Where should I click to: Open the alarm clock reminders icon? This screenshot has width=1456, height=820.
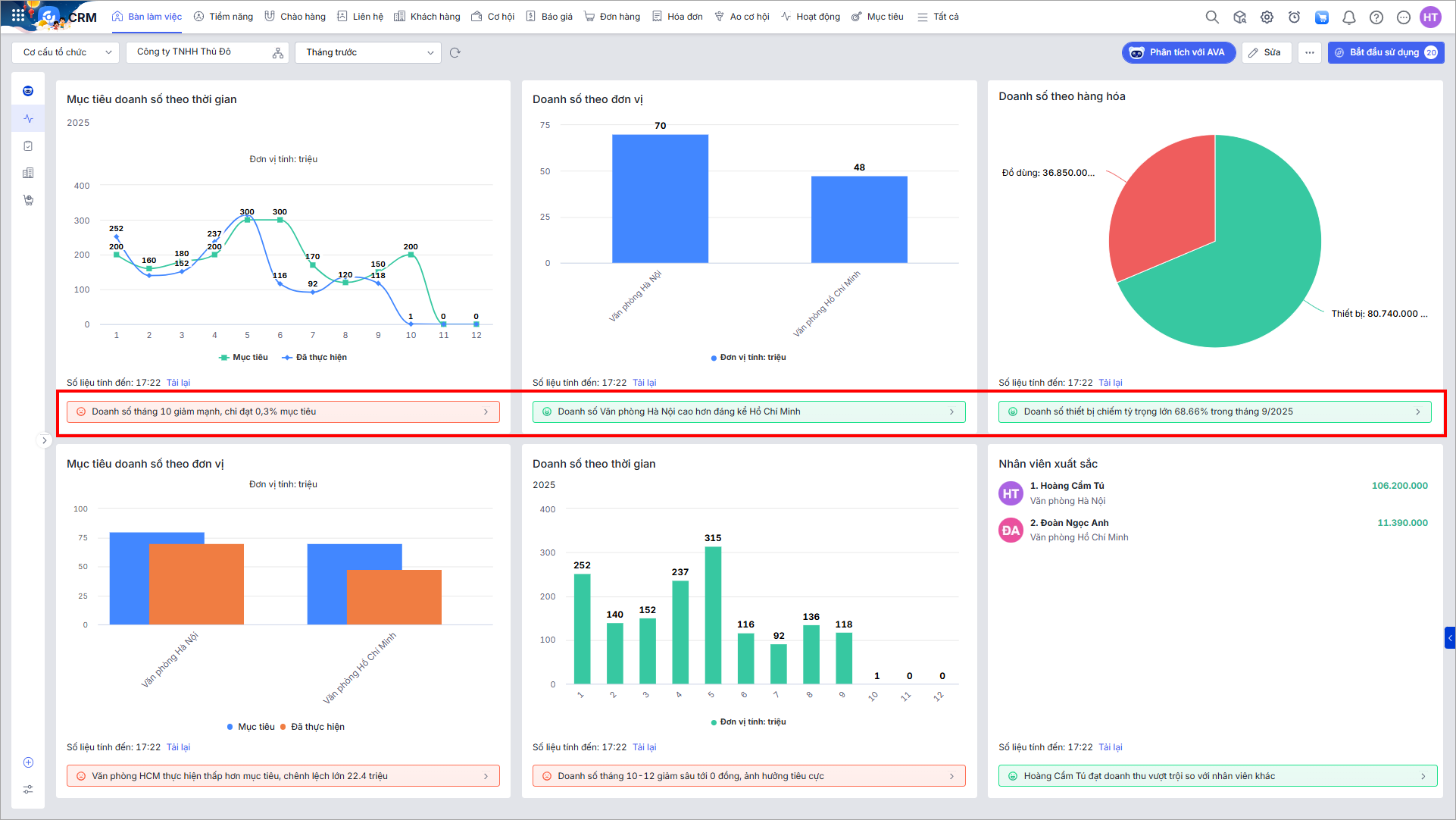coord(1294,17)
